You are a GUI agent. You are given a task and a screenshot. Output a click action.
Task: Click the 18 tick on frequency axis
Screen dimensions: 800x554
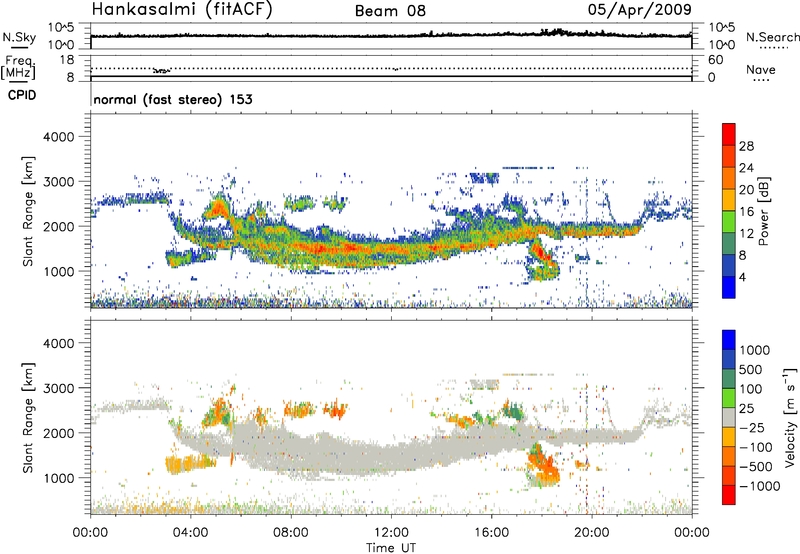click(x=67, y=60)
